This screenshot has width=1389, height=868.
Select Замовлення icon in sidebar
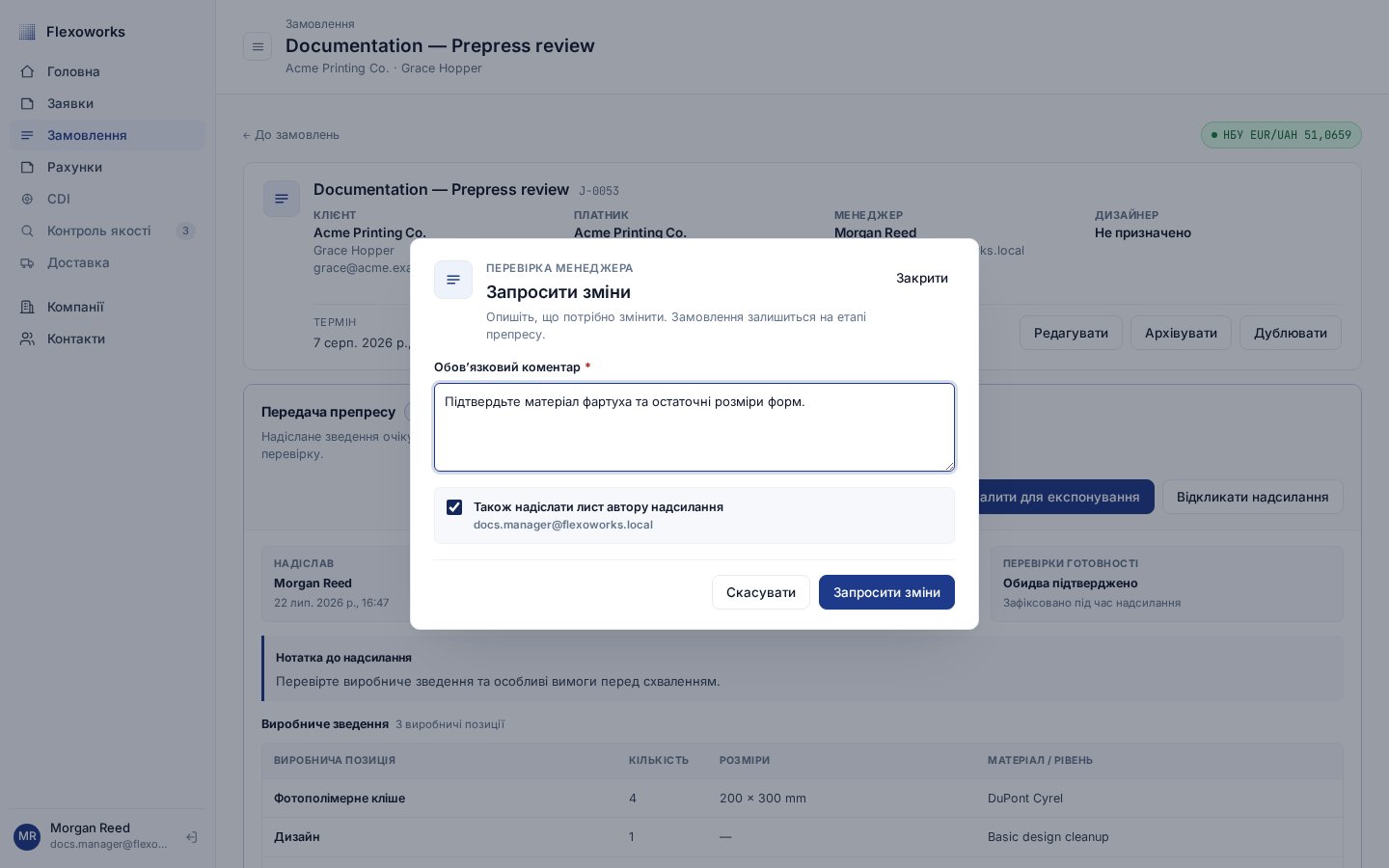tap(28, 135)
